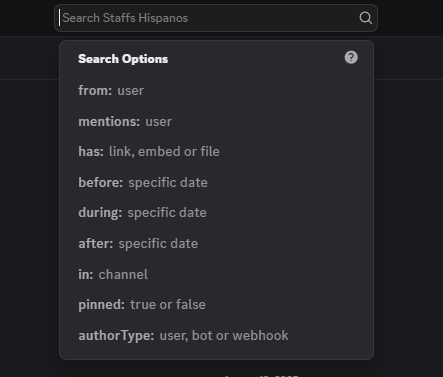Choose 'before: specific date' filter
The height and width of the screenshot is (377, 443).
coord(216,182)
